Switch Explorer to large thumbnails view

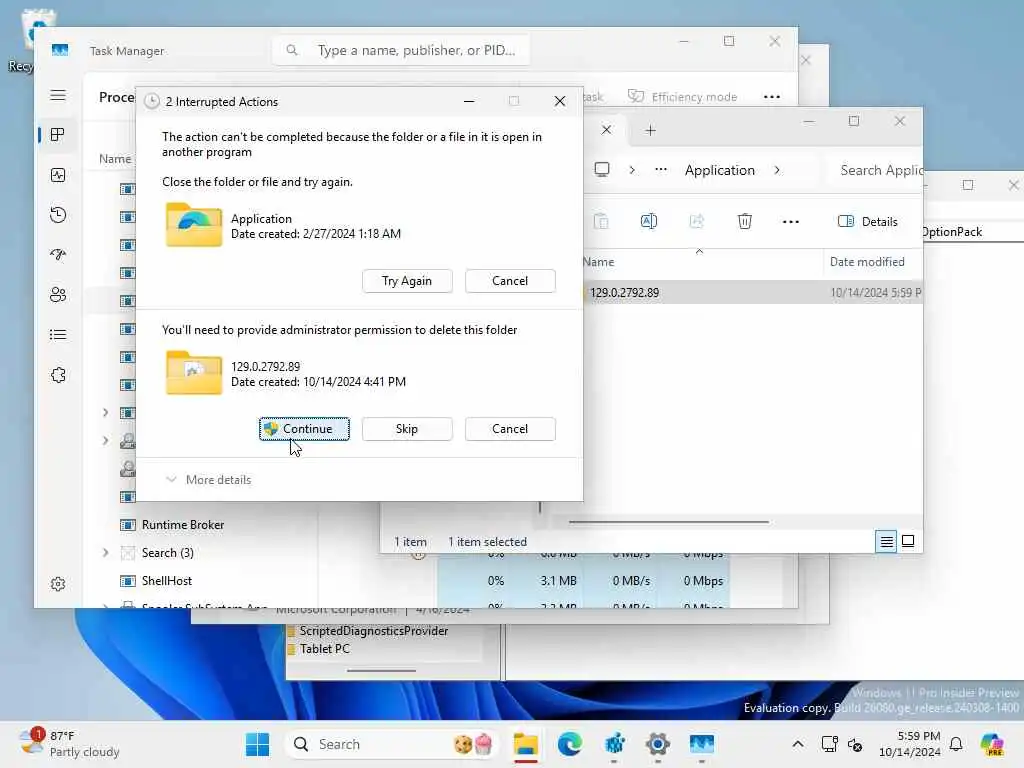pos(908,541)
